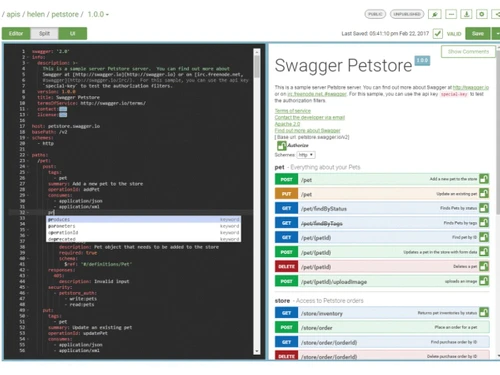Click the editor scrollbar up arrow
The image size is (500, 375).
257,52
